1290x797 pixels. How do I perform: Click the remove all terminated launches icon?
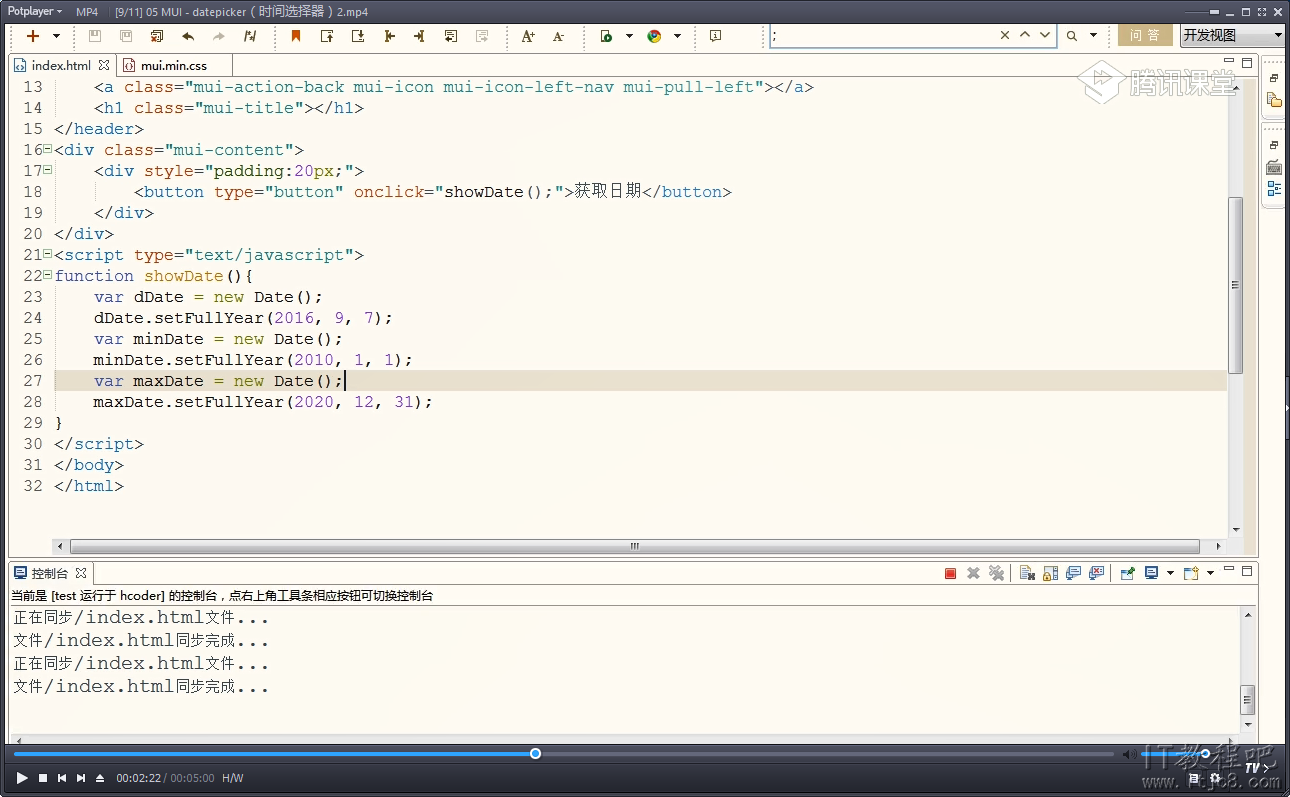996,573
